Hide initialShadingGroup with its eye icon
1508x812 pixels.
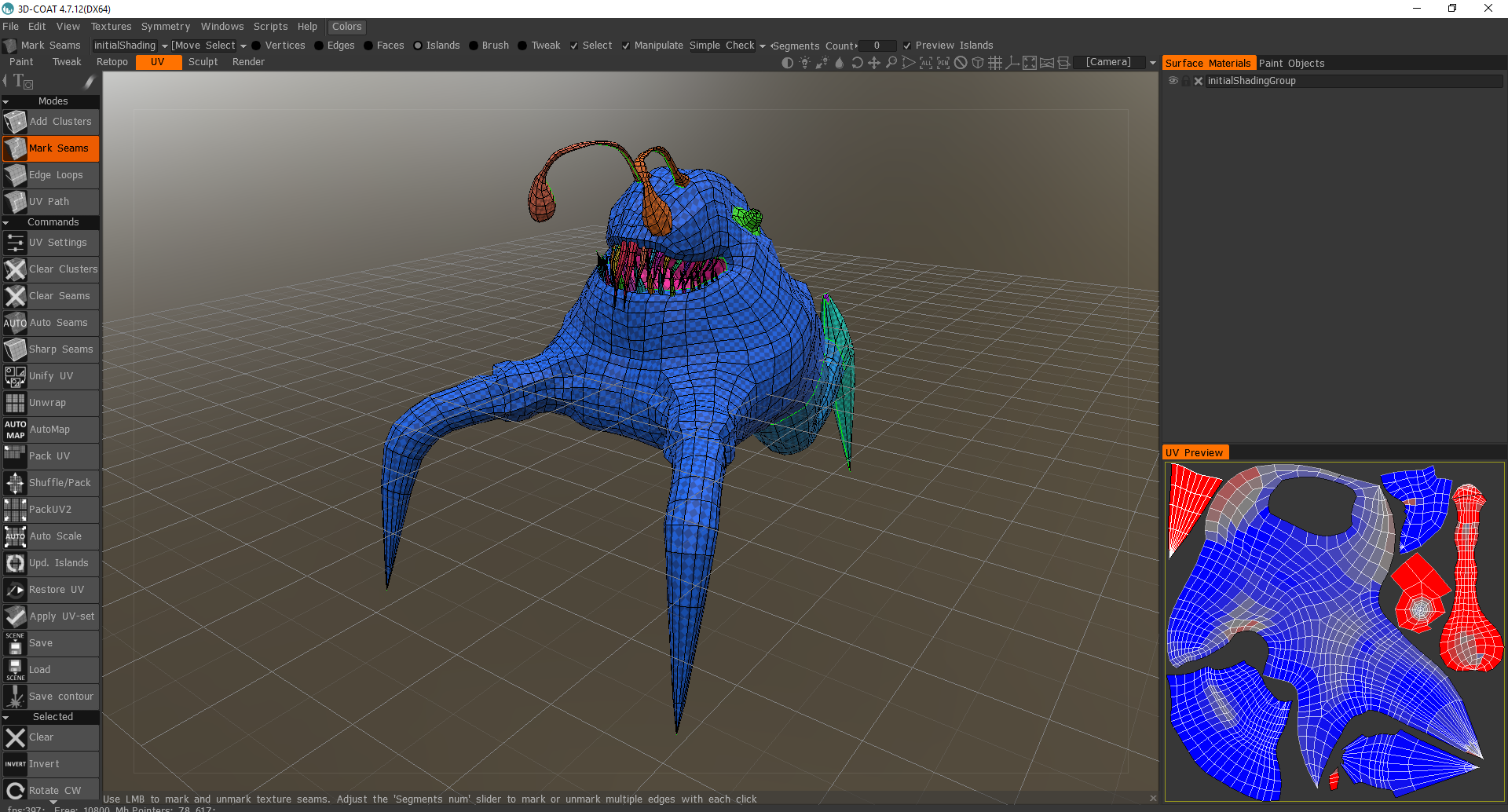tap(1173, 81)
